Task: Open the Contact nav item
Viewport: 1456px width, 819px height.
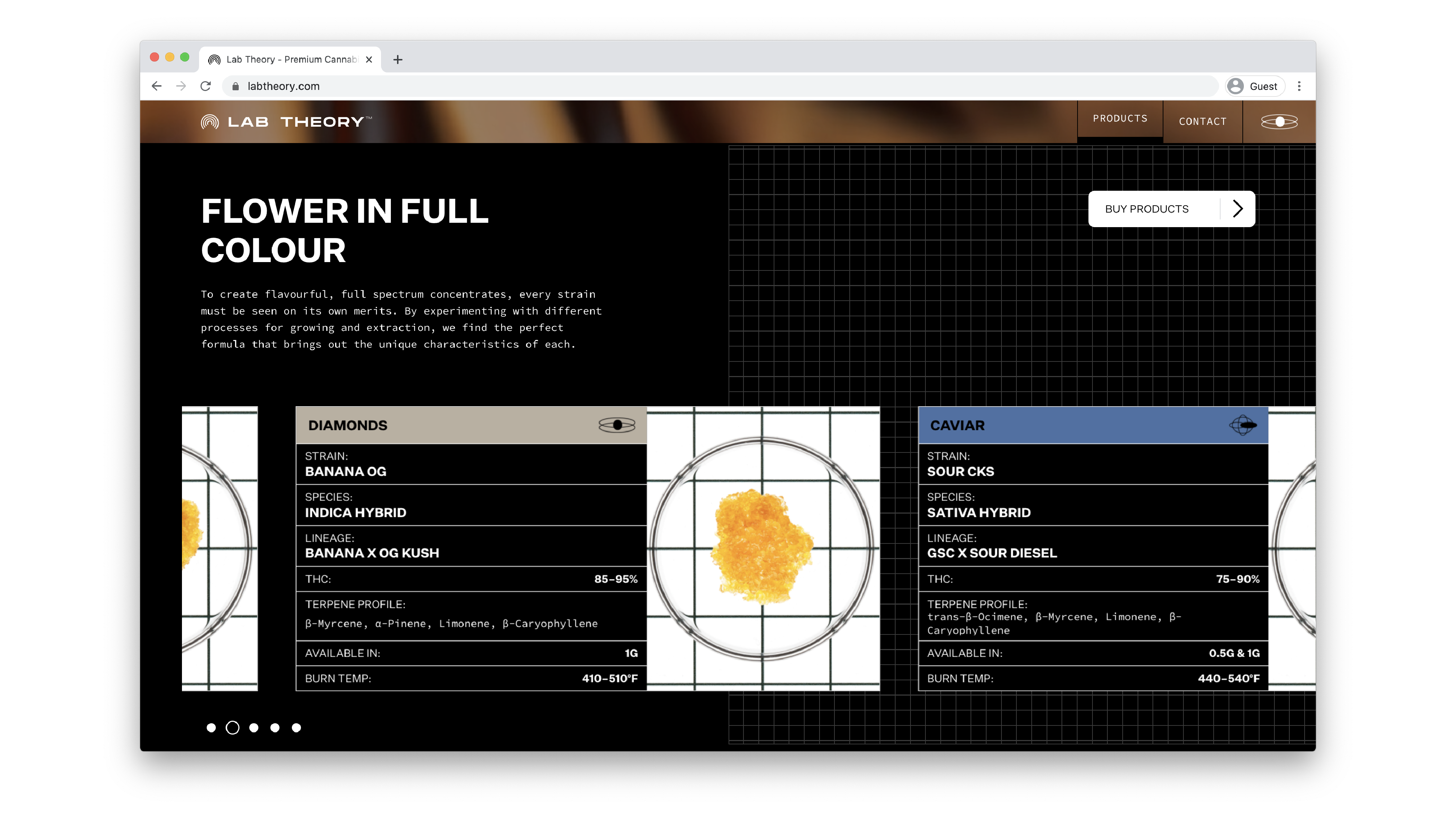Action: (x=1202, y=122)
